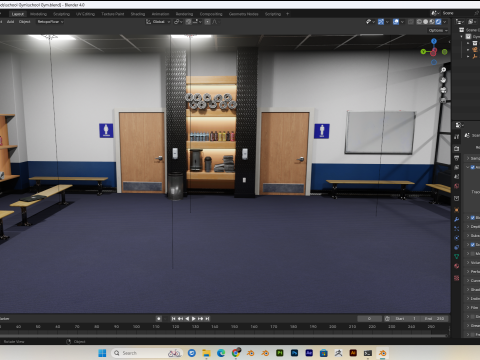The image size is (480, 360).
Task: Click the Y axis on navigation gizmo
Action: [423, 52]
